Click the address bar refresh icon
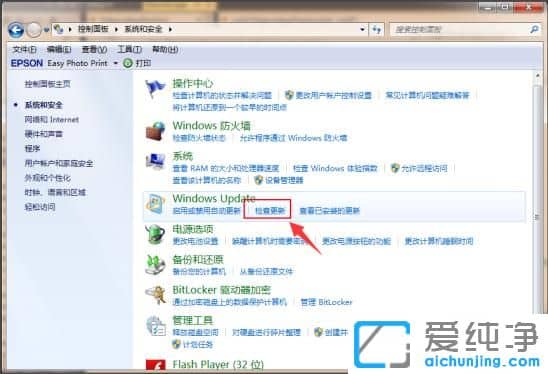The image size is (548, 374). (377, 30)
